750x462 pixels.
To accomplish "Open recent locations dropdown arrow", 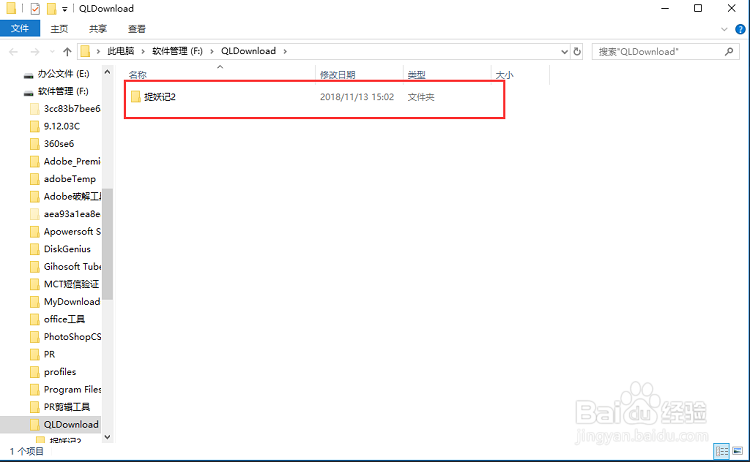I will (x=52, y=52).
